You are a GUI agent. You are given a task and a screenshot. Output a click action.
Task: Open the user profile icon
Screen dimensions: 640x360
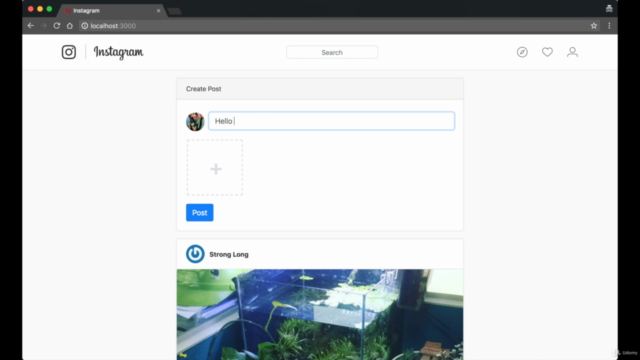click(x=572, y=52)
